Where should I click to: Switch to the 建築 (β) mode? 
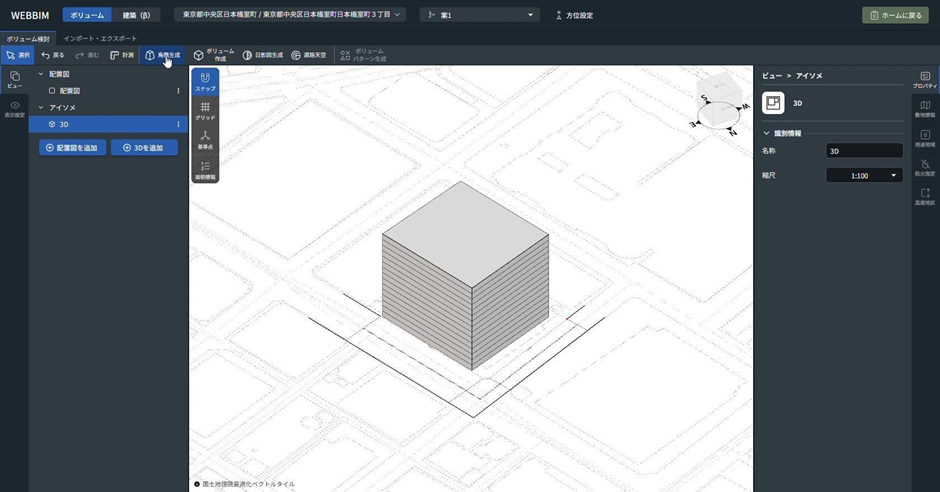[136, 15]
